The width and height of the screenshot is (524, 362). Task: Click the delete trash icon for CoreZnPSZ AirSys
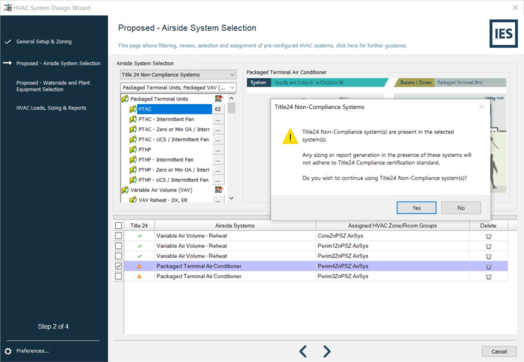coord(488,236)
